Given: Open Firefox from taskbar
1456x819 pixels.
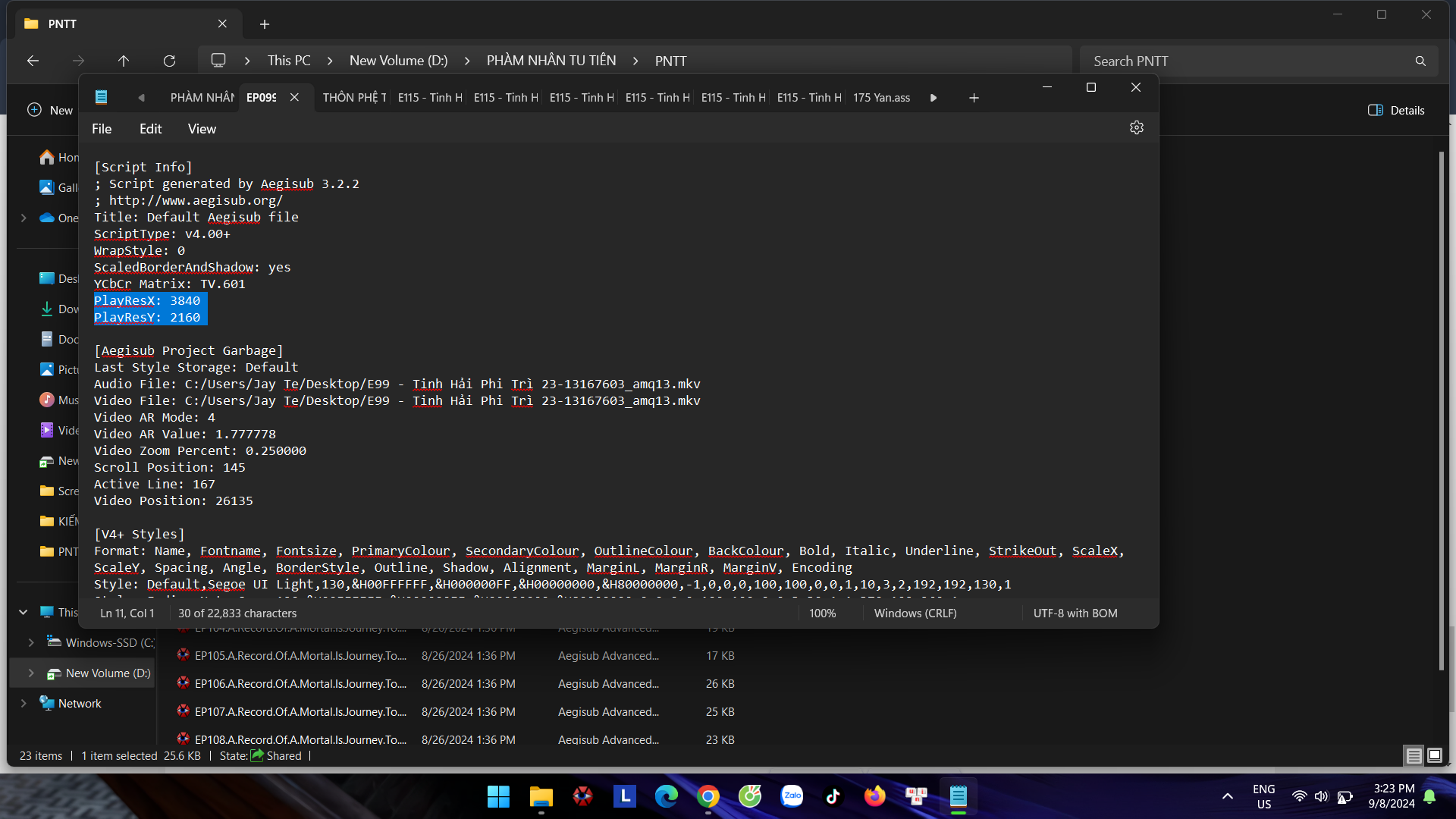Looking at the screenshot, I should click(x=875, y=796).
